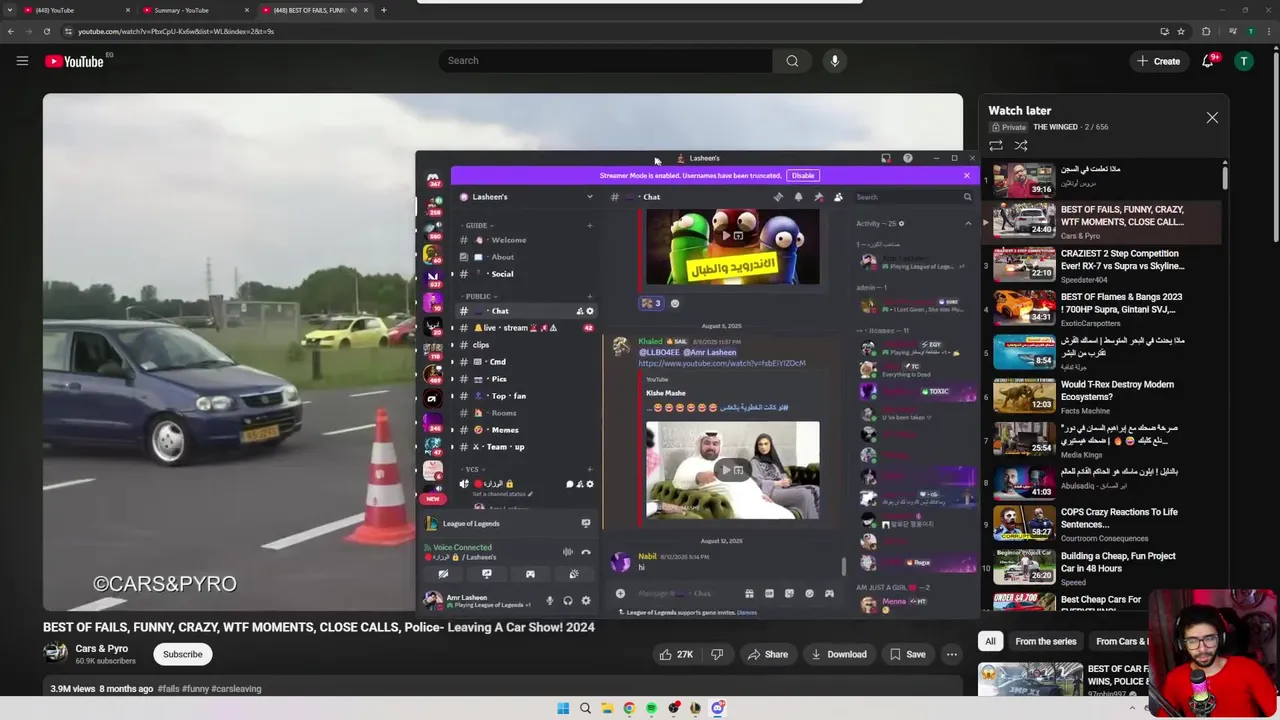Share the current YouTube video
1280x720 pixels.
pyautogui.click(x=767, y=654)
